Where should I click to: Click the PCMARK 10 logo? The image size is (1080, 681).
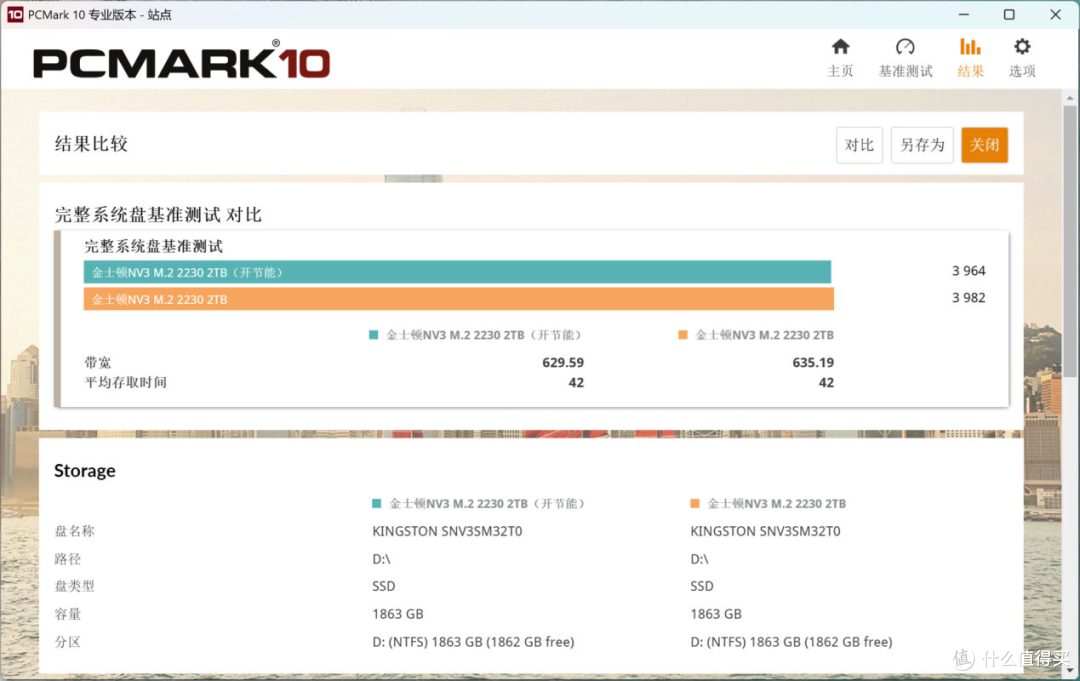coord(182,61)
